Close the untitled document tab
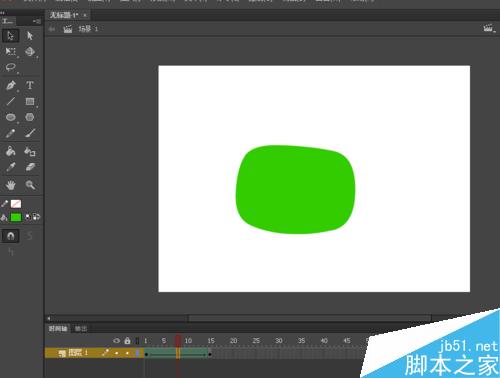500x378 pixels. (85, 15)
